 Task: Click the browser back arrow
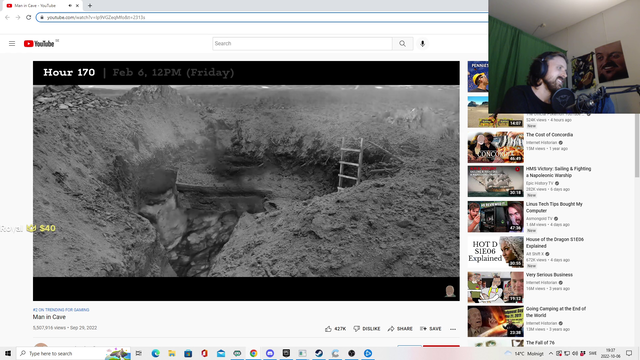click(x=7, y=17)
